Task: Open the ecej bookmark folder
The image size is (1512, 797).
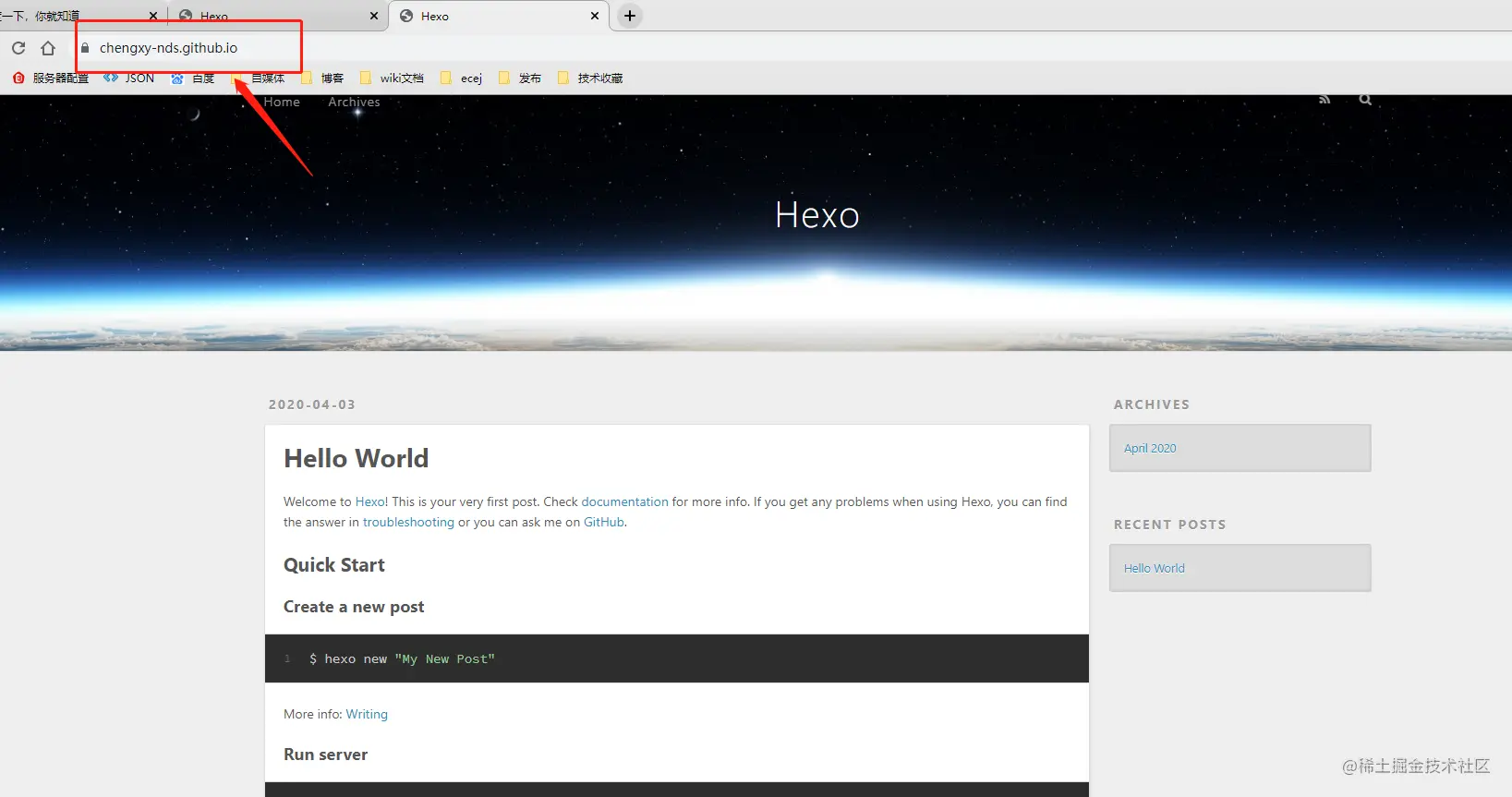Action: [462, 78]
